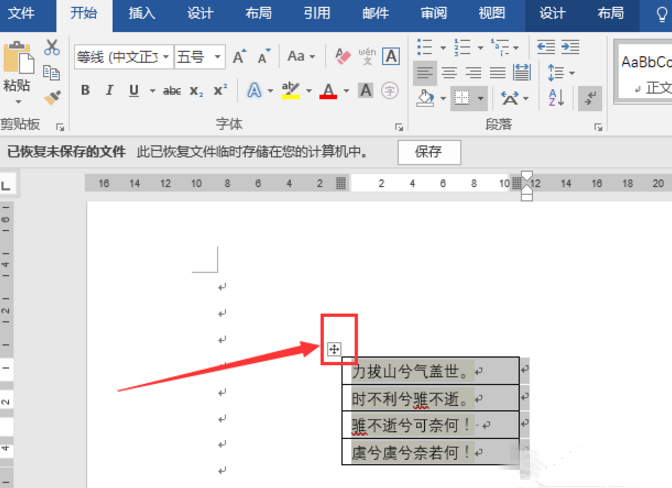The image size is (672, 488).
Task: Apply strikethrough formatting (abc)
Action: click(x=172, y=91)
